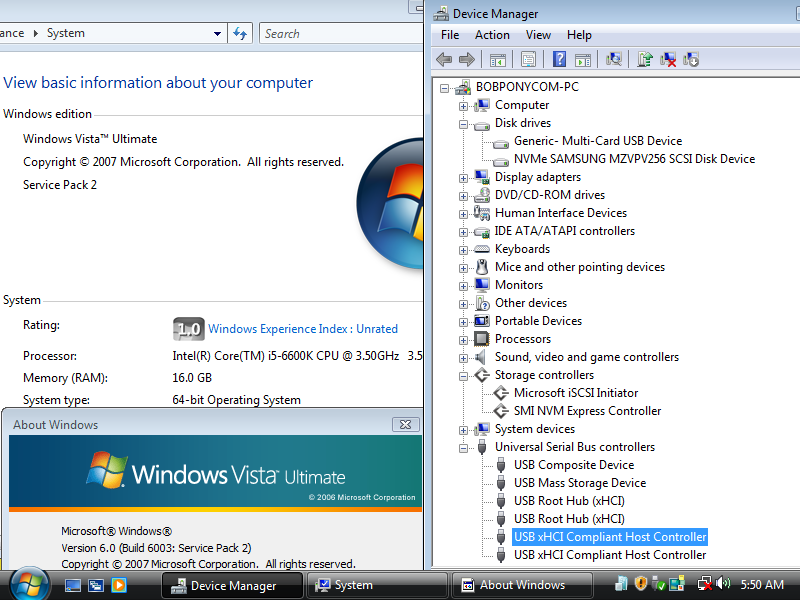Click the Scan for hardware changes icon
800x600 pixels.
[614, 59]
